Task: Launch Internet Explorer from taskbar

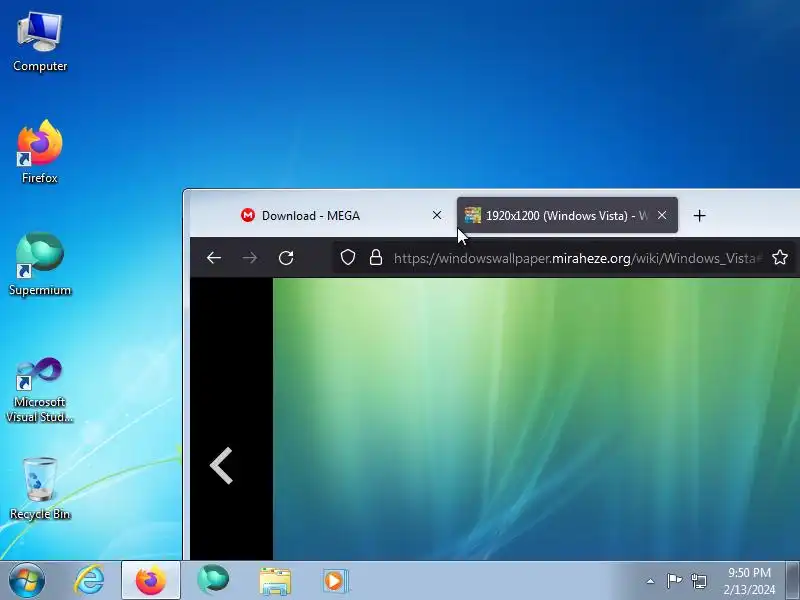Action: pos(89,581)
